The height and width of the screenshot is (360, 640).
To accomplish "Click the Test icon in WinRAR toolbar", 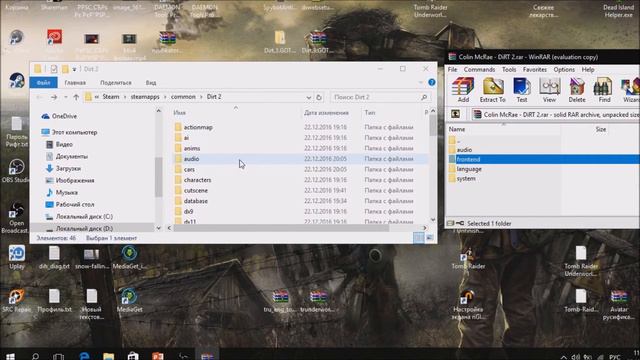I will (x=522, y=89).
